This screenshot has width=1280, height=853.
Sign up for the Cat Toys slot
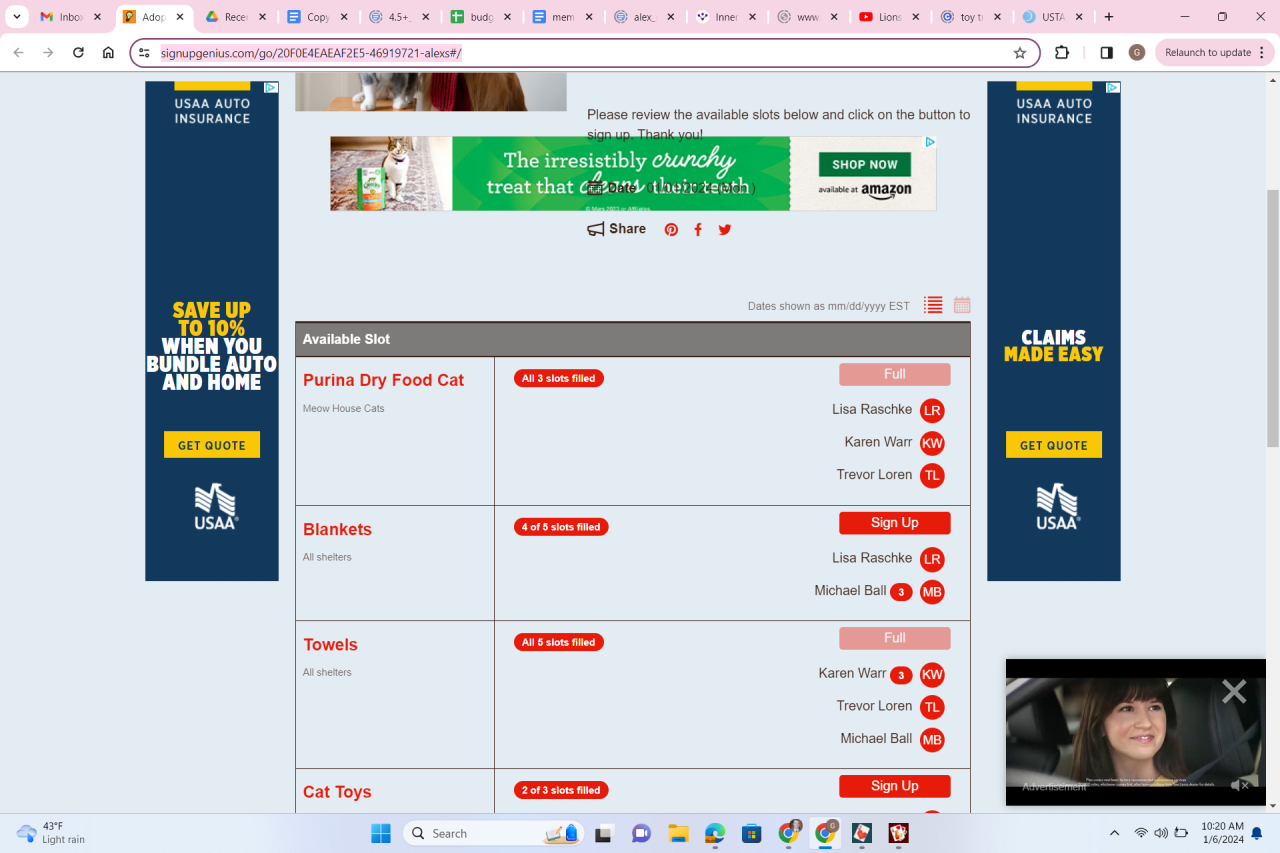coord(895,786)
